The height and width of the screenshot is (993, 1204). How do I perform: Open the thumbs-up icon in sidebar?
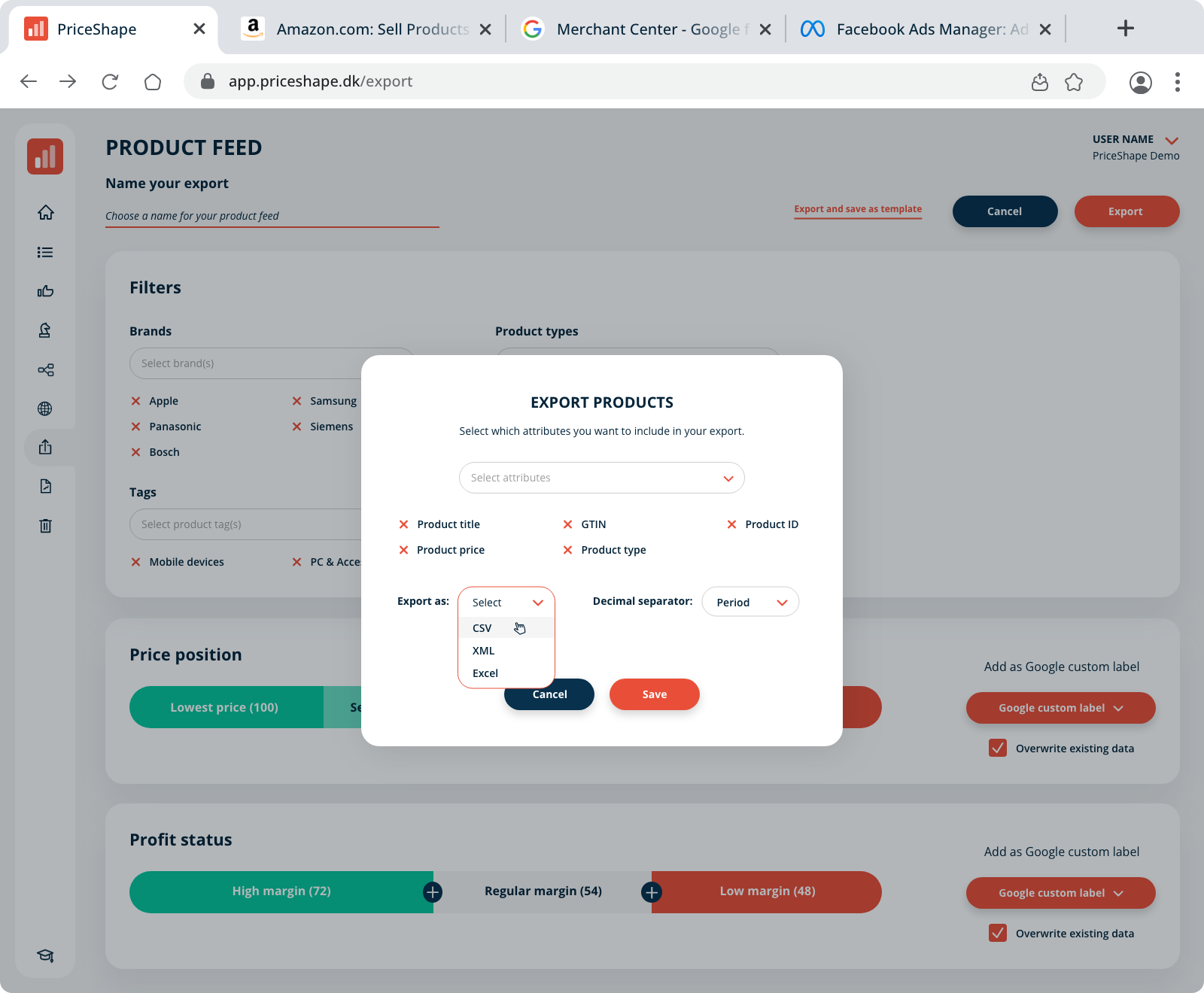tap(45, 291)
